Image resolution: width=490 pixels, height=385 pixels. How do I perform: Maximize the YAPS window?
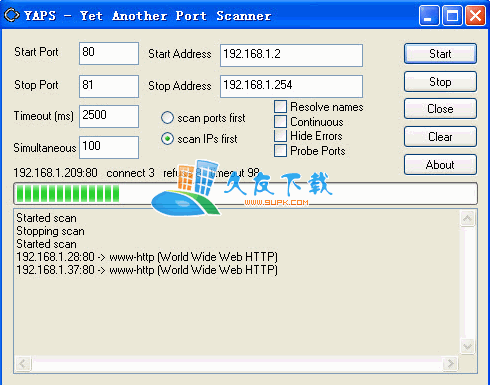point(452,15)
